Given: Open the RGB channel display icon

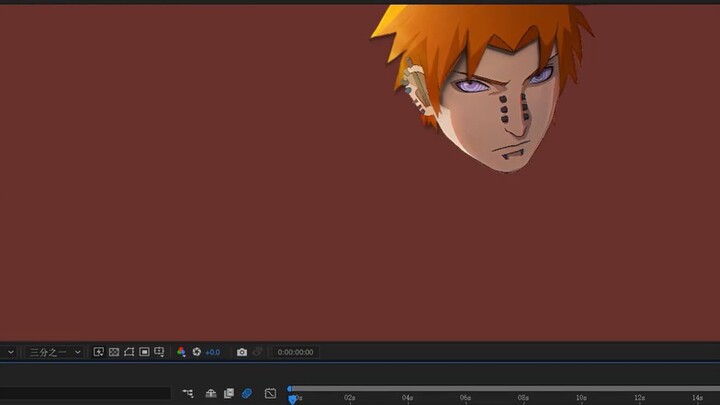Looking at the screenshot, I should [x=181, y=352].
